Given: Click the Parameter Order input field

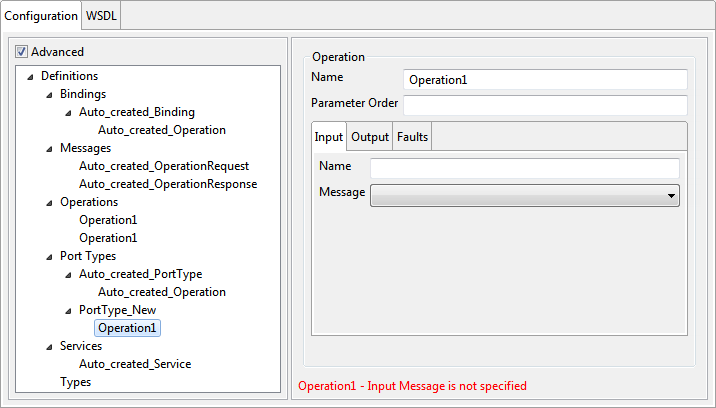Looking at the screenshot, I should coord(545,105).
